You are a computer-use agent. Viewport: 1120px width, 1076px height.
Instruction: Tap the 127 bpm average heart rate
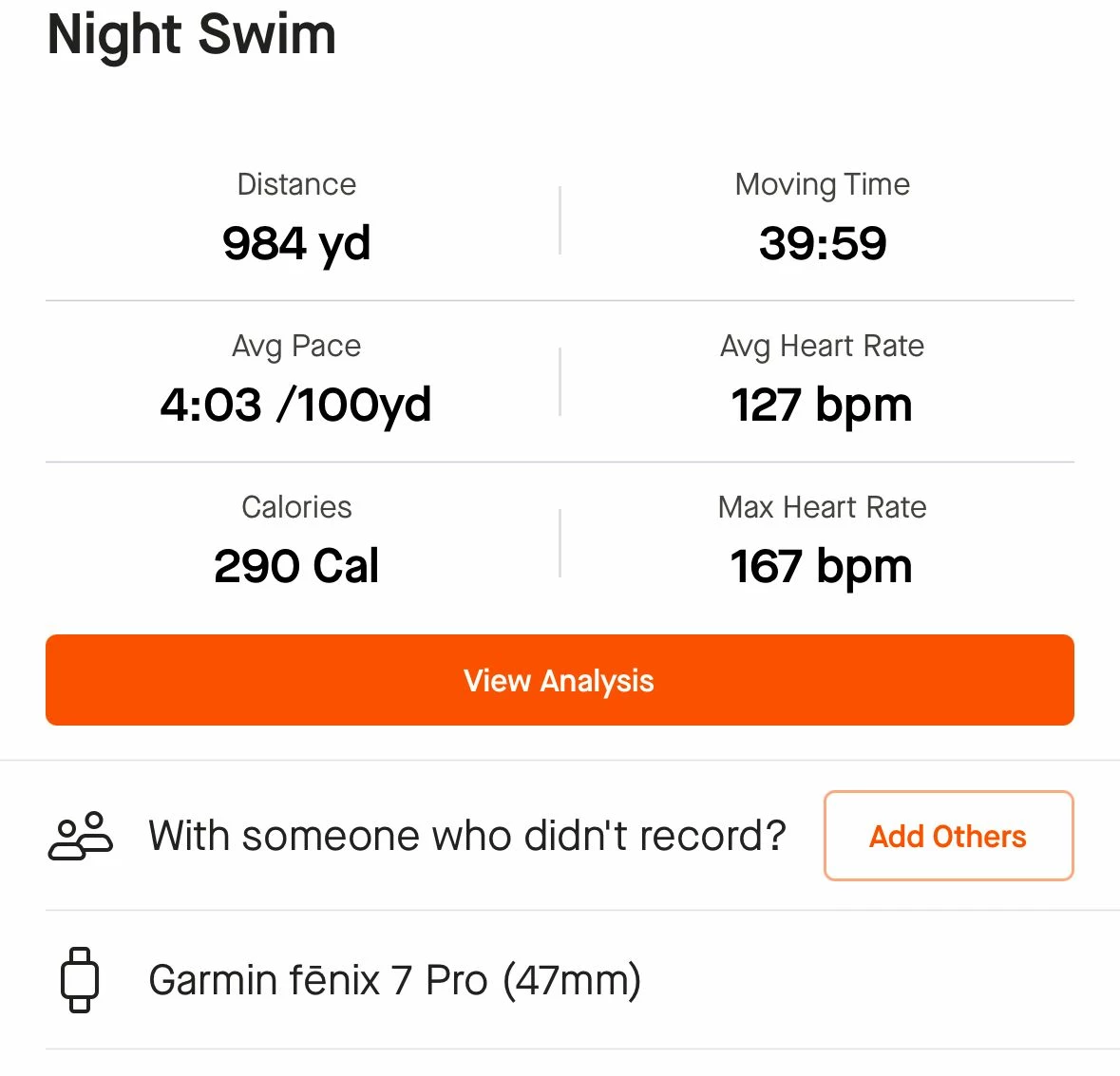click(822, 406)
